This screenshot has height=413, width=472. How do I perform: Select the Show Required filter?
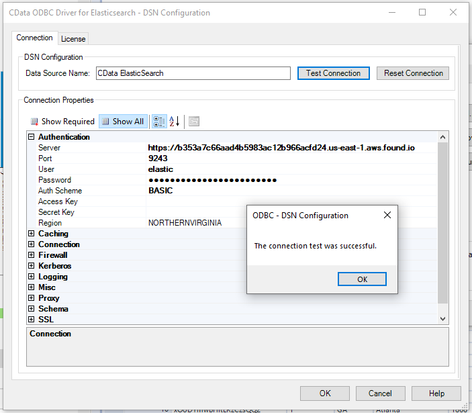63,121
